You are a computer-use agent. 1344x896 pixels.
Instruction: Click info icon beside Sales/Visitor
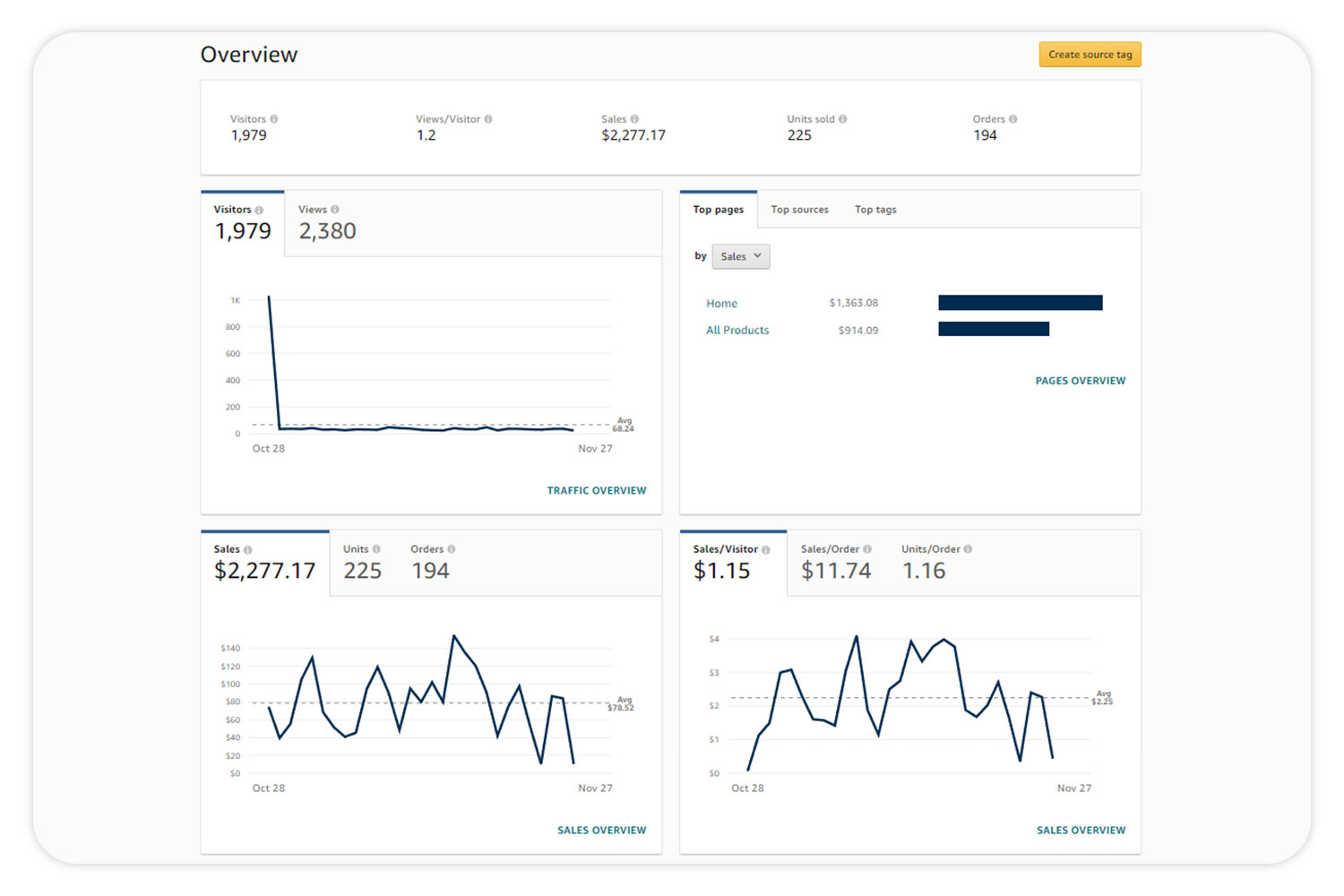point(766,550)
